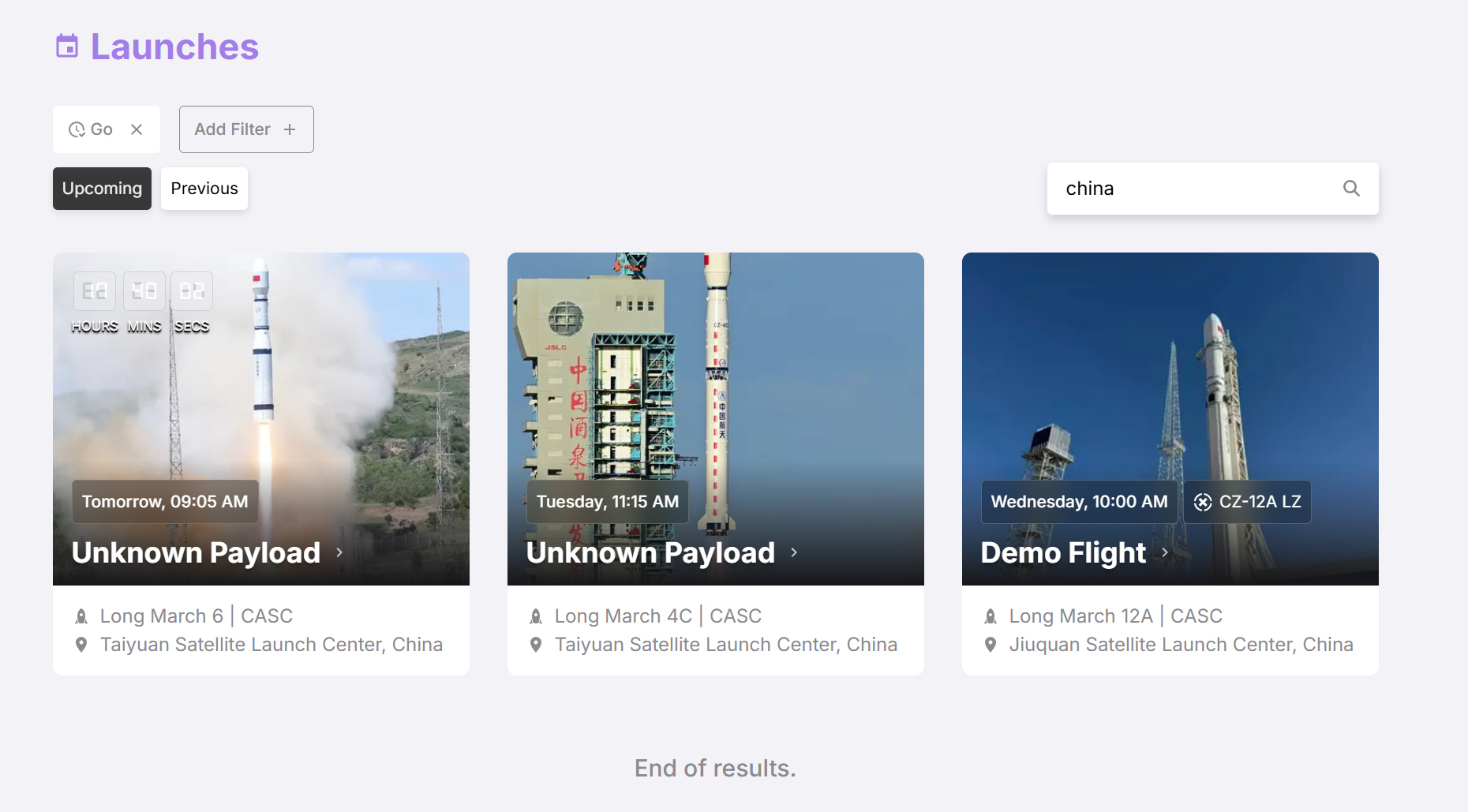
Task: Click the Launches calendar icon
Action: pos(67,47)
